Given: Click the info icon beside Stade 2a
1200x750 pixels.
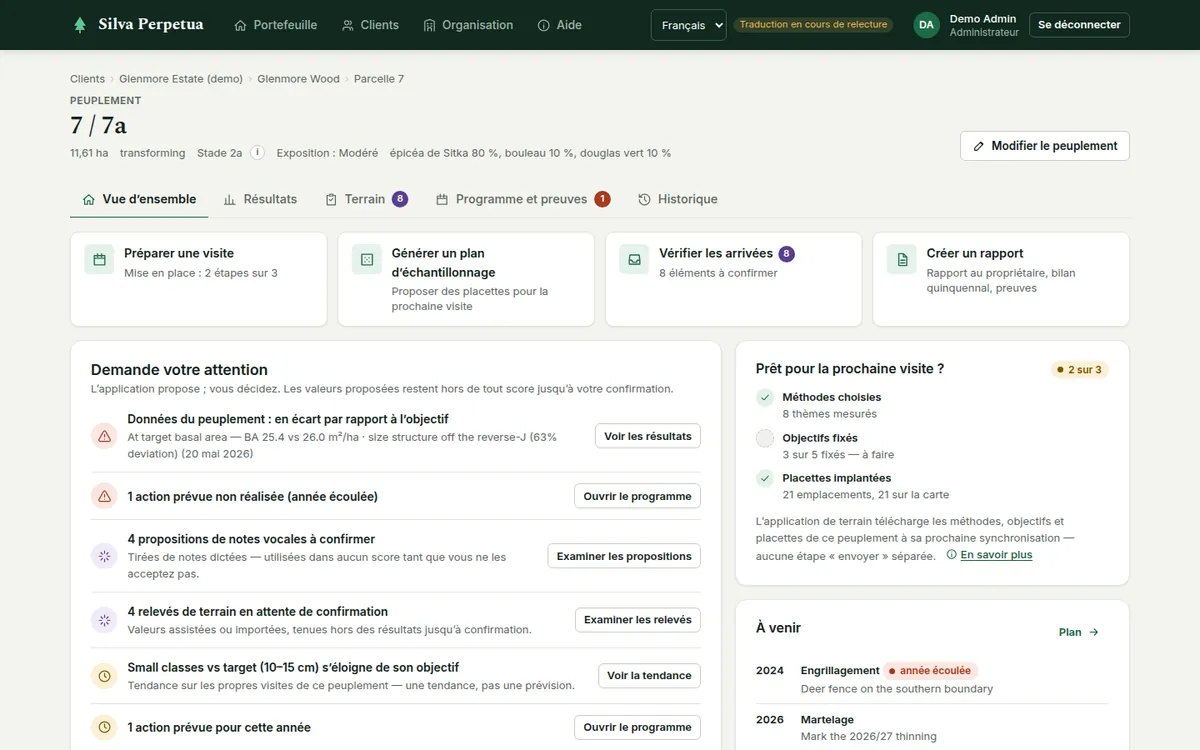Looking at the screenshot, I should coord(257,153).
